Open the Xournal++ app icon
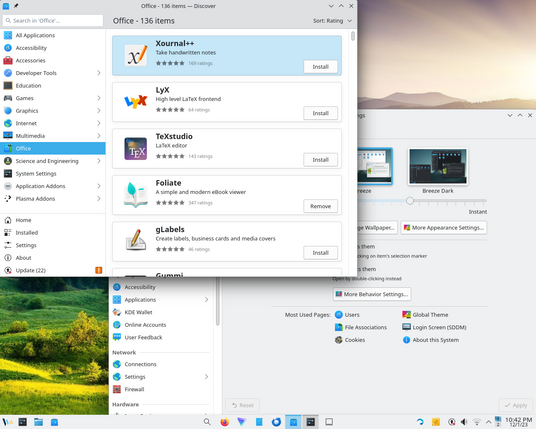This screenshot has width=536, height=429. click(x=136, y=55)
